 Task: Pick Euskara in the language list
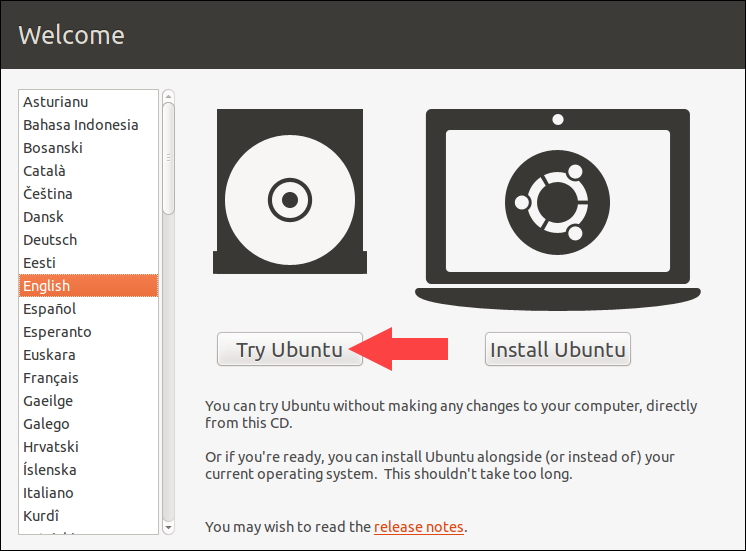pos(88,355)
